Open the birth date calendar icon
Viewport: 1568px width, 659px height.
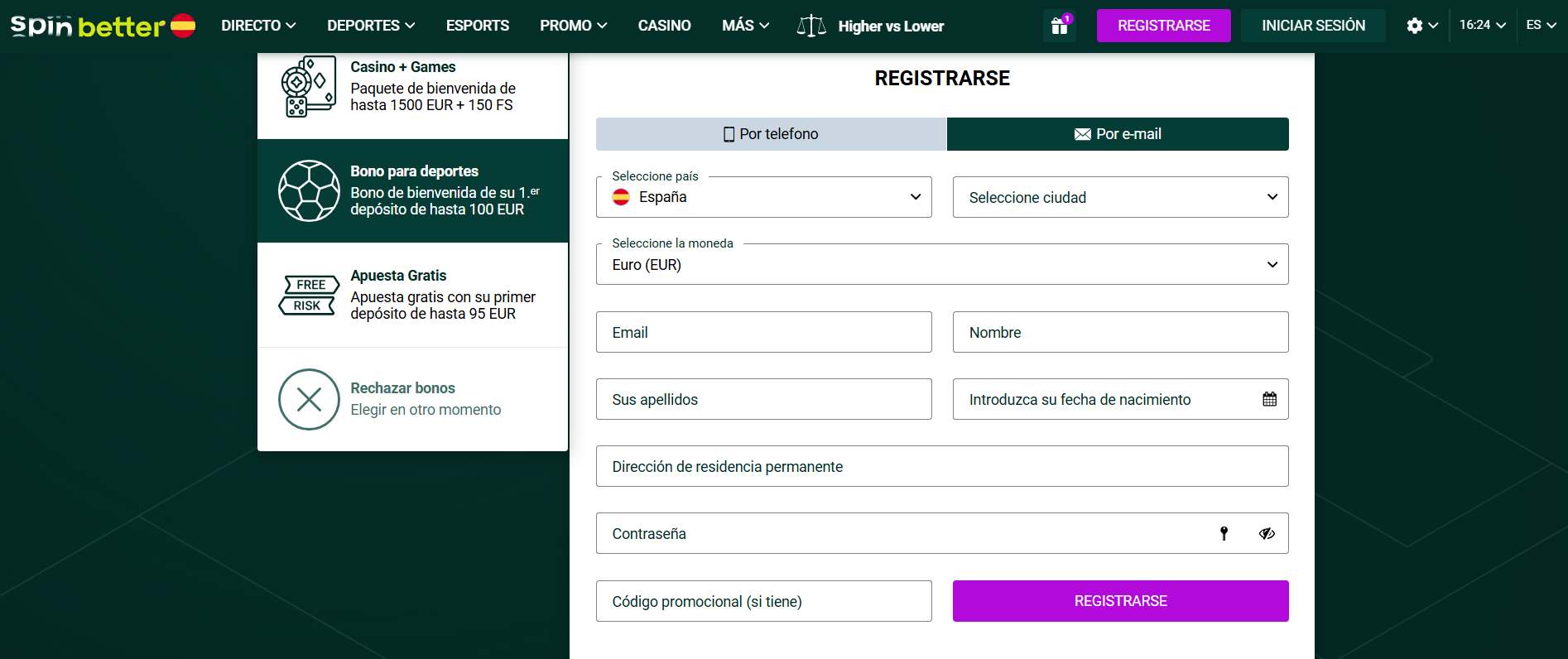(1269, 399)
